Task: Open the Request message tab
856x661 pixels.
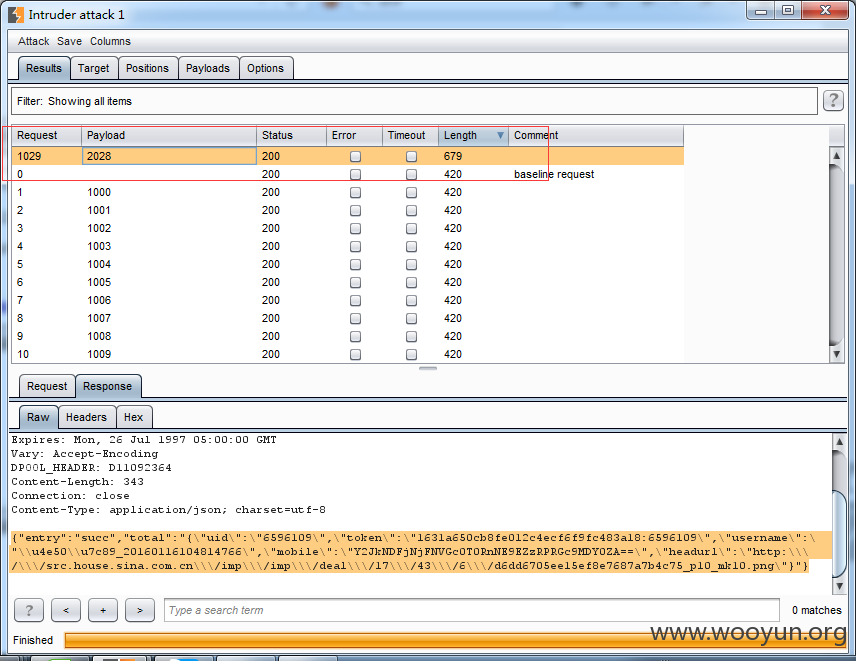Action: (x=47, y=386)
